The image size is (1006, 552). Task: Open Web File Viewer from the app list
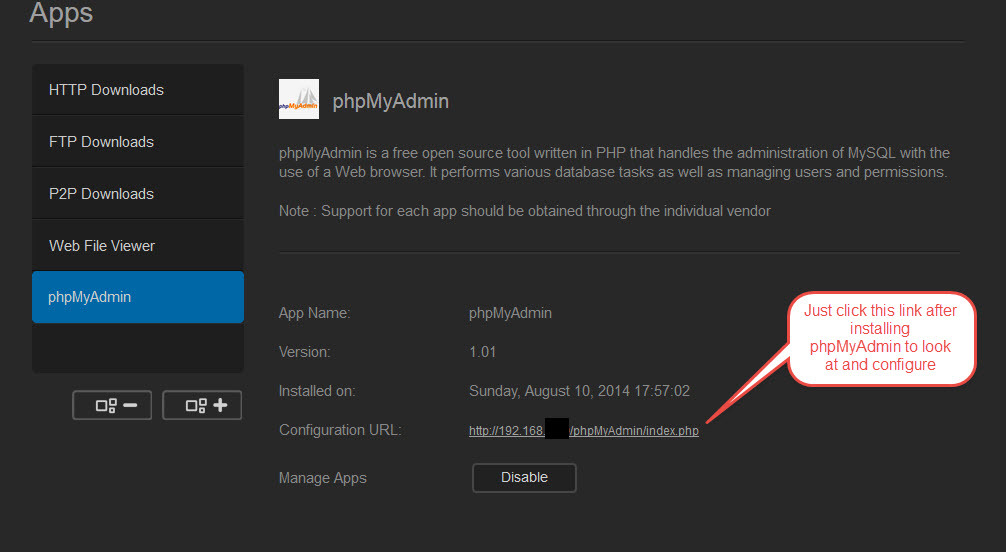coord(138,246)
